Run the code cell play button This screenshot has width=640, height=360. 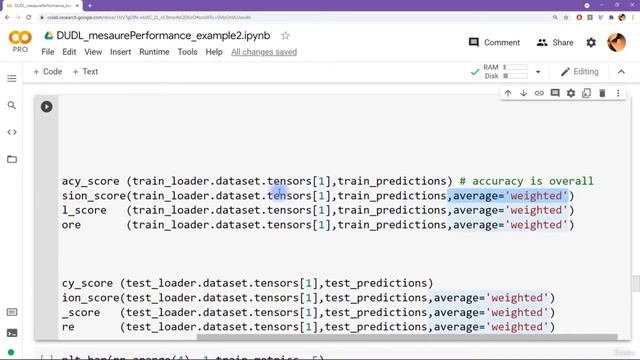(47, 107)
